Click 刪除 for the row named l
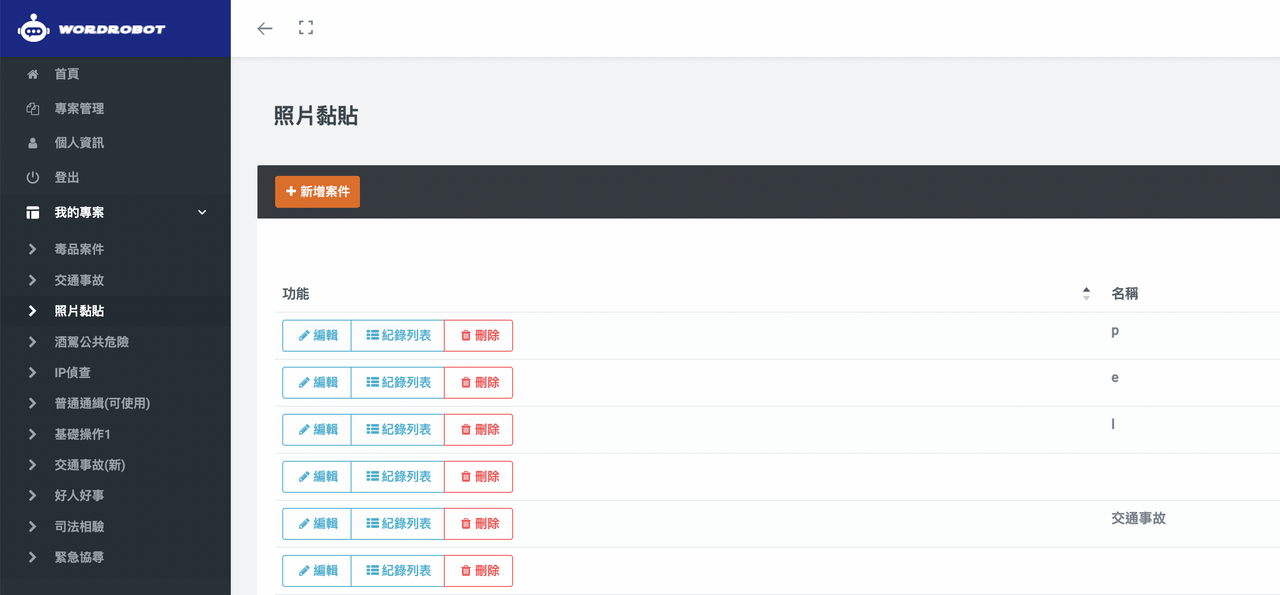The width and height of the screenshot is (1280, 595). 479,430
